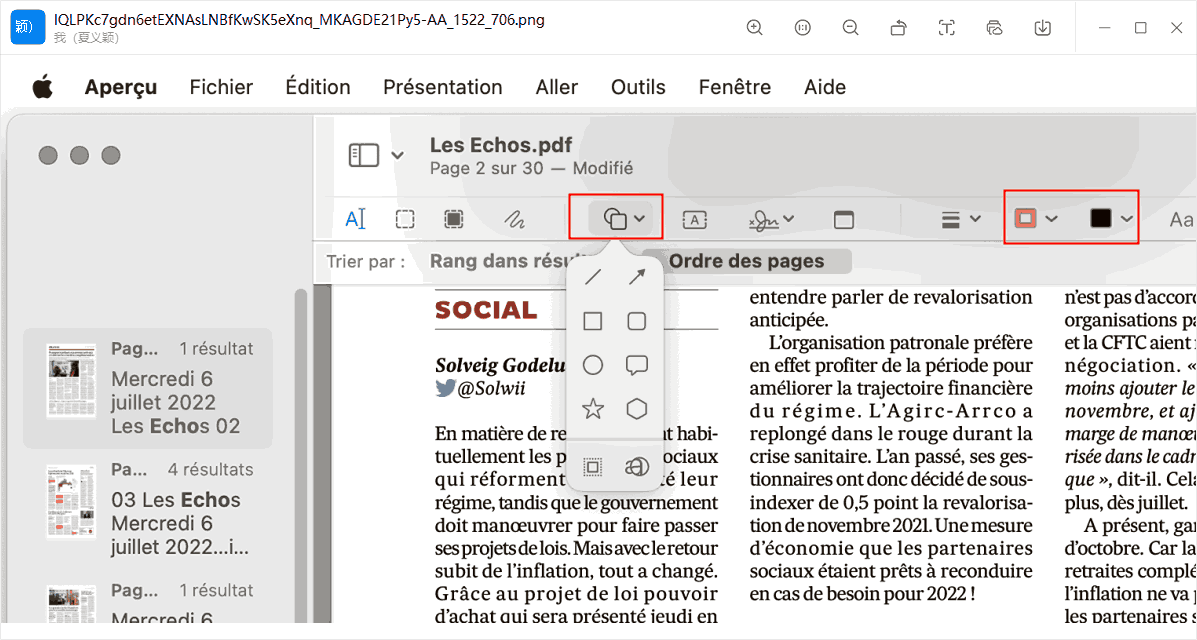Zoom in with the viewer magnifier plus icon
Image resolution: width=1197 pixels, height=640 pixels.
click(x=754, y=27)
